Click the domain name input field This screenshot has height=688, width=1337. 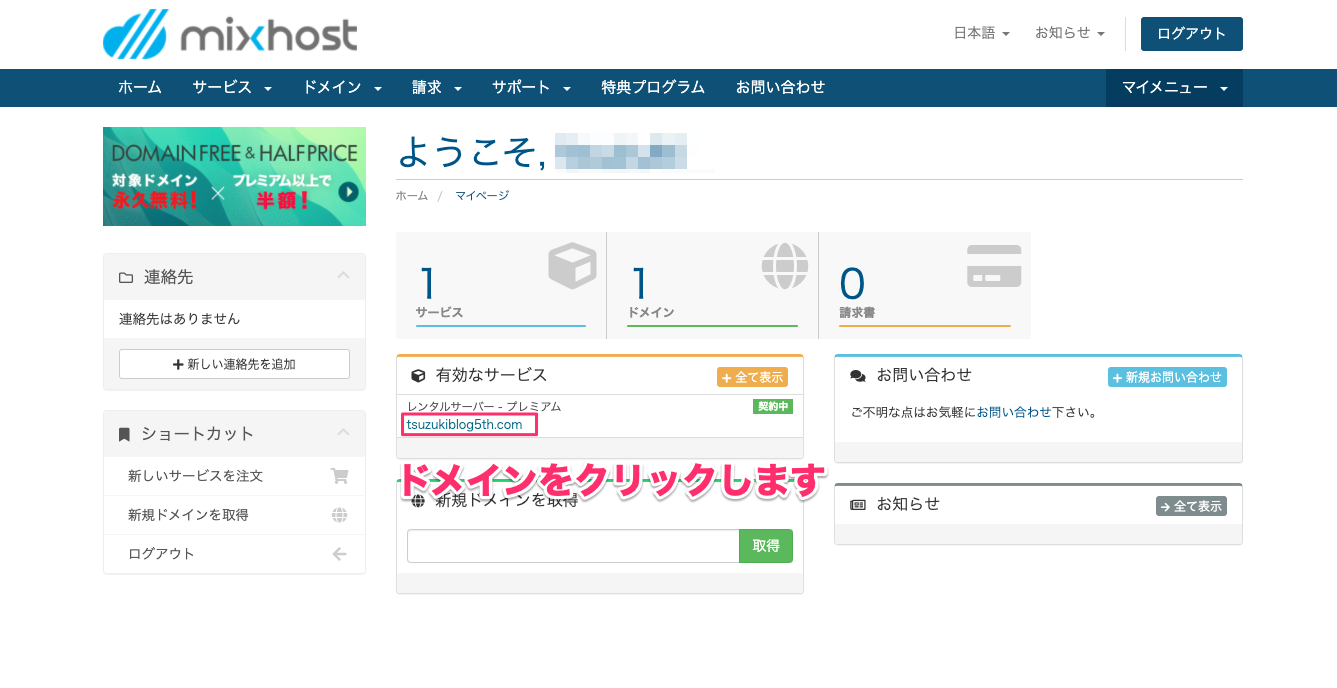click(573, 546)
